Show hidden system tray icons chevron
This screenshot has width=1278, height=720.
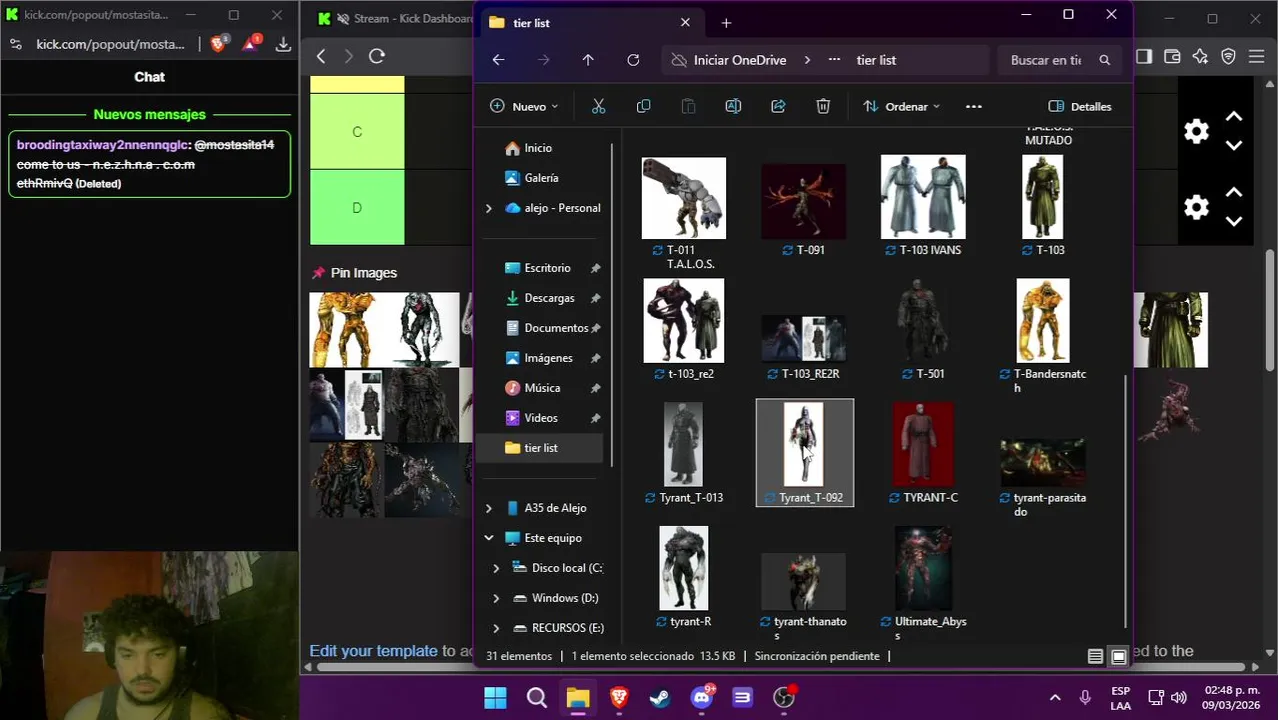coord(1054,697)
